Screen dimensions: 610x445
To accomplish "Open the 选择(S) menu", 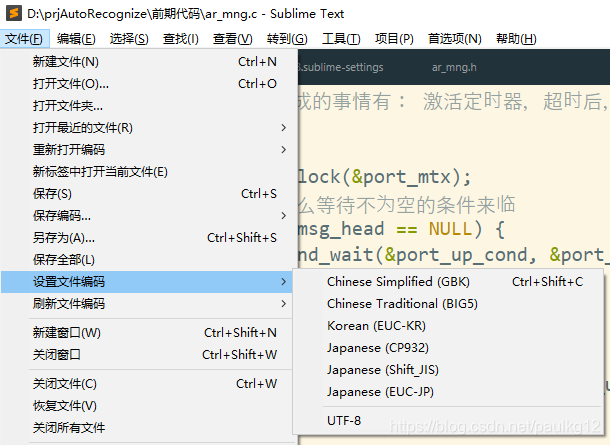I will [x=129, y=39].
